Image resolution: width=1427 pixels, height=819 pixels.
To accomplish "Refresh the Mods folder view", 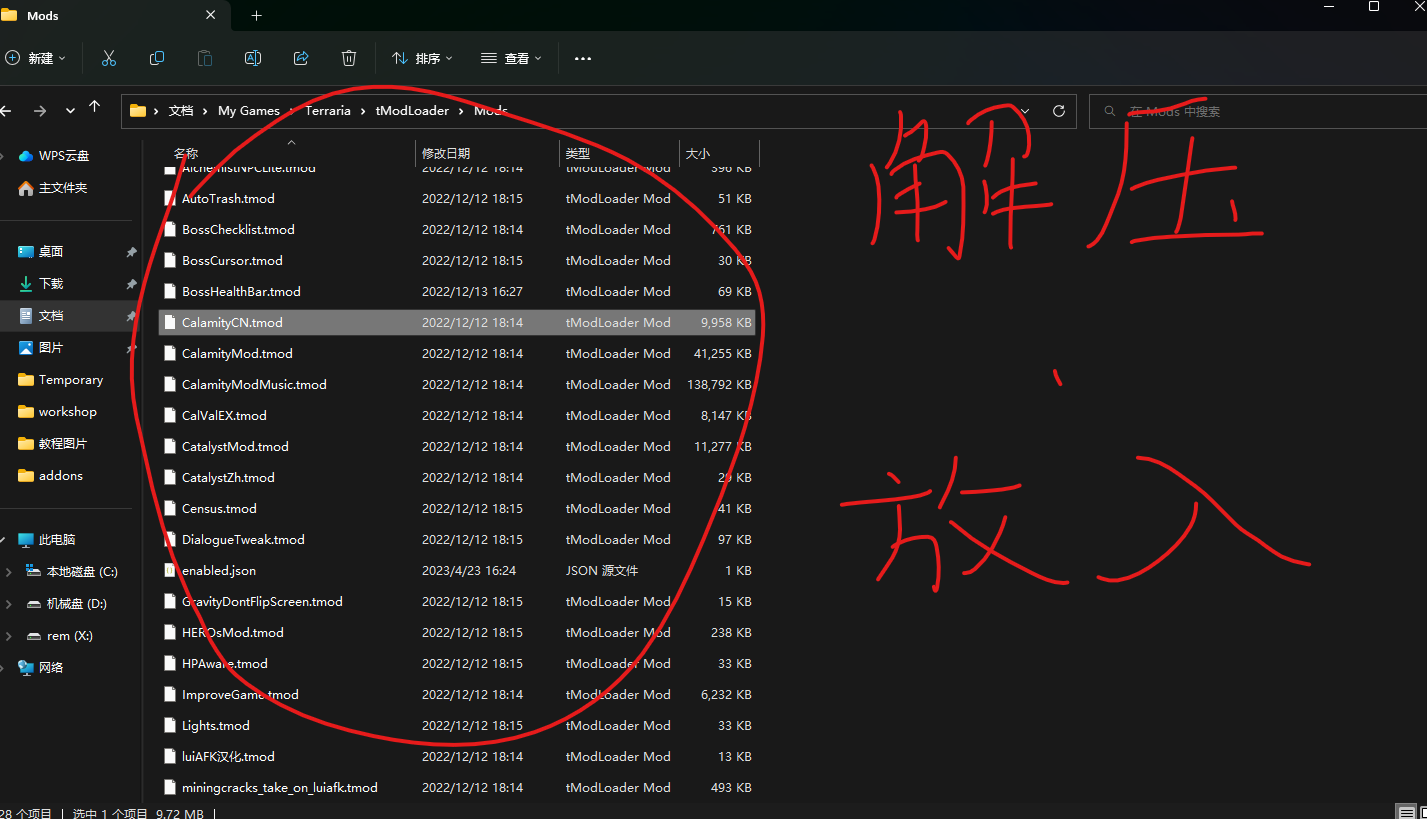I will tap(1059, 111).
